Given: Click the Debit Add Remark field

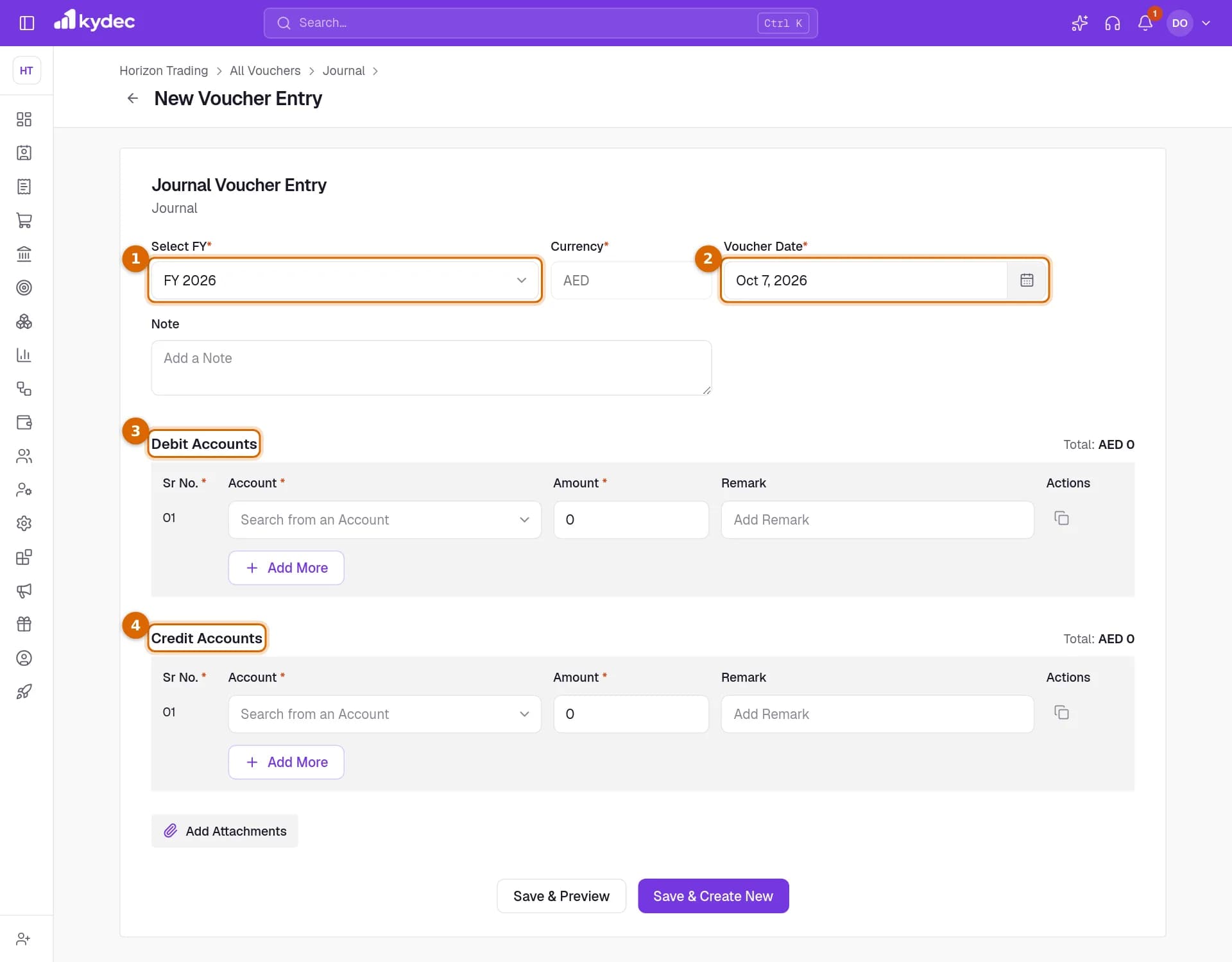Looking at the screenshot, I should (x=877, y=519).
